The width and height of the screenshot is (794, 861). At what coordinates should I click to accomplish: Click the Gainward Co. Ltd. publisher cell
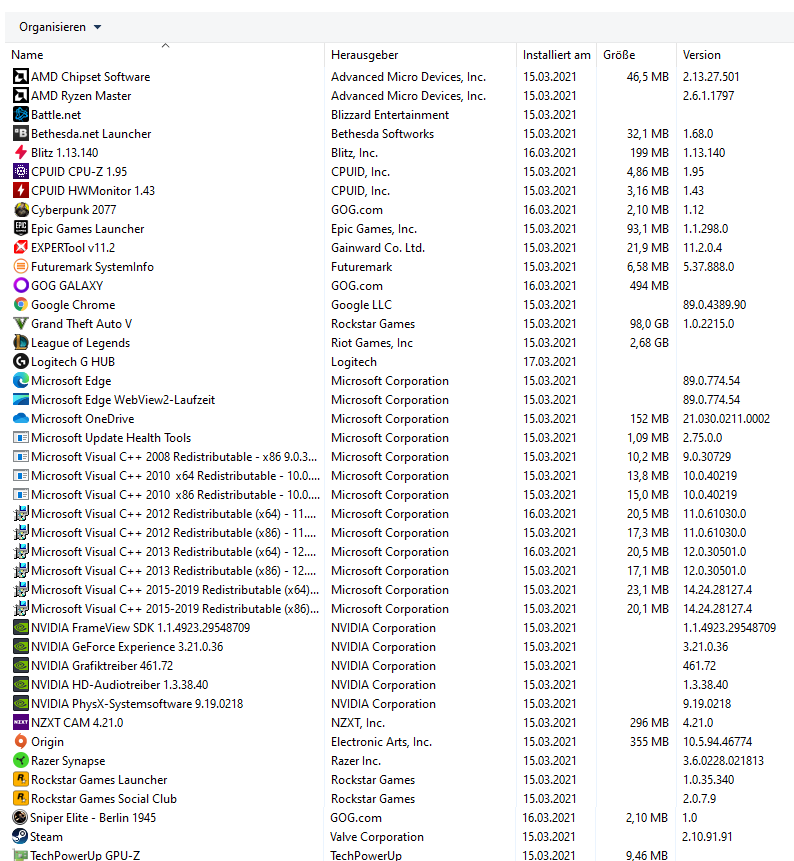378,248
